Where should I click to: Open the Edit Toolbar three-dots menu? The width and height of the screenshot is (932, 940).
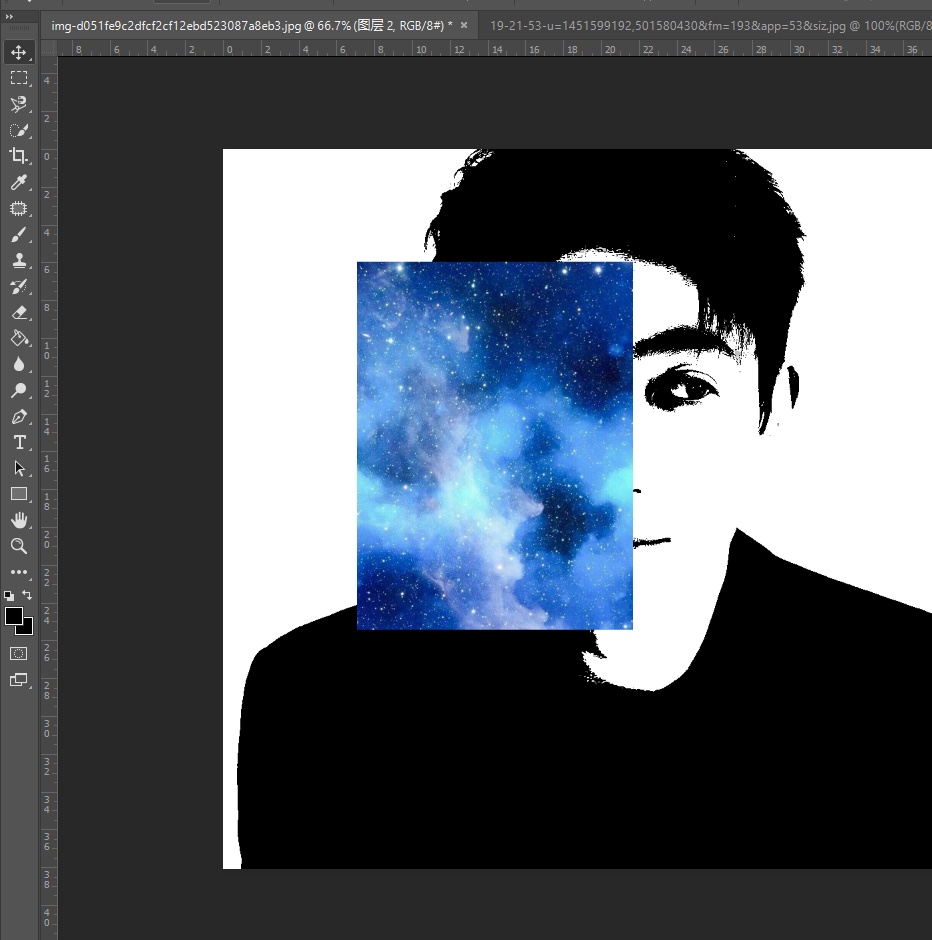(18, 572)
